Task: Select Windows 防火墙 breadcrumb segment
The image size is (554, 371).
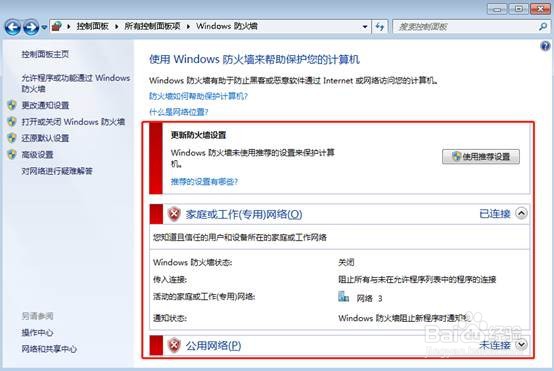Action: (x=227, y=26)
